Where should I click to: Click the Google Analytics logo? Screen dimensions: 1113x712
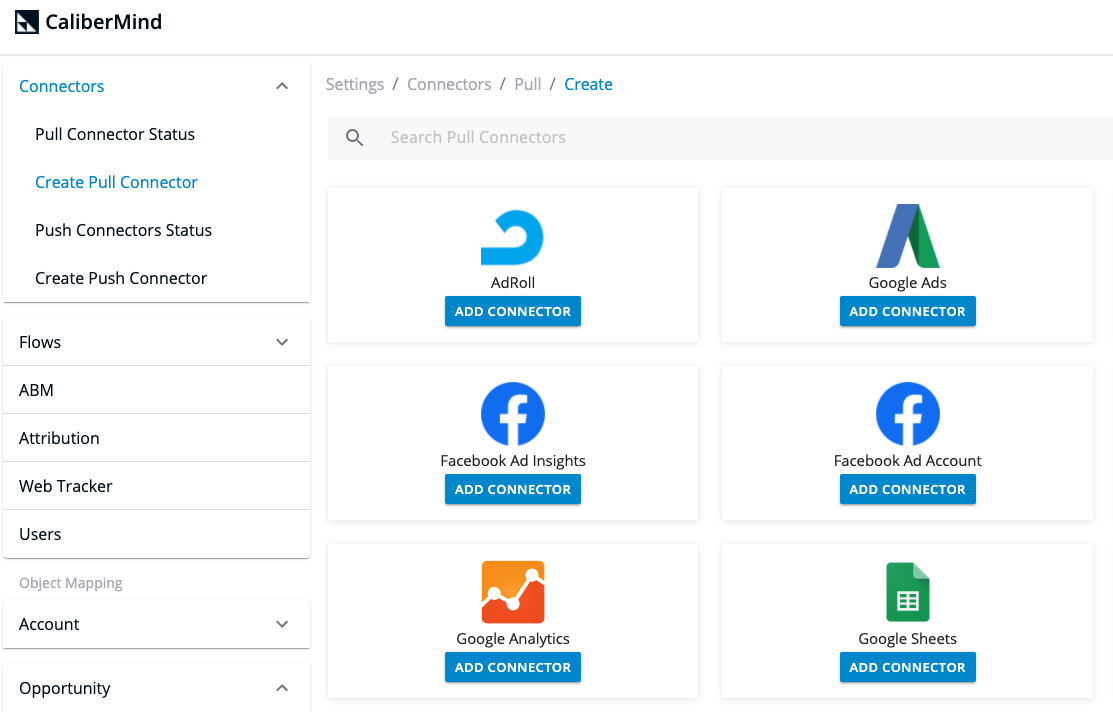(x=512, y=592)
